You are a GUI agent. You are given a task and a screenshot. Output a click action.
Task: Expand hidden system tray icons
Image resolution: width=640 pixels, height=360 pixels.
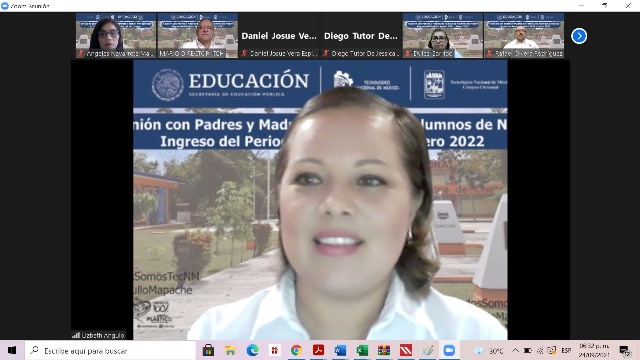(x=516, y=351)
